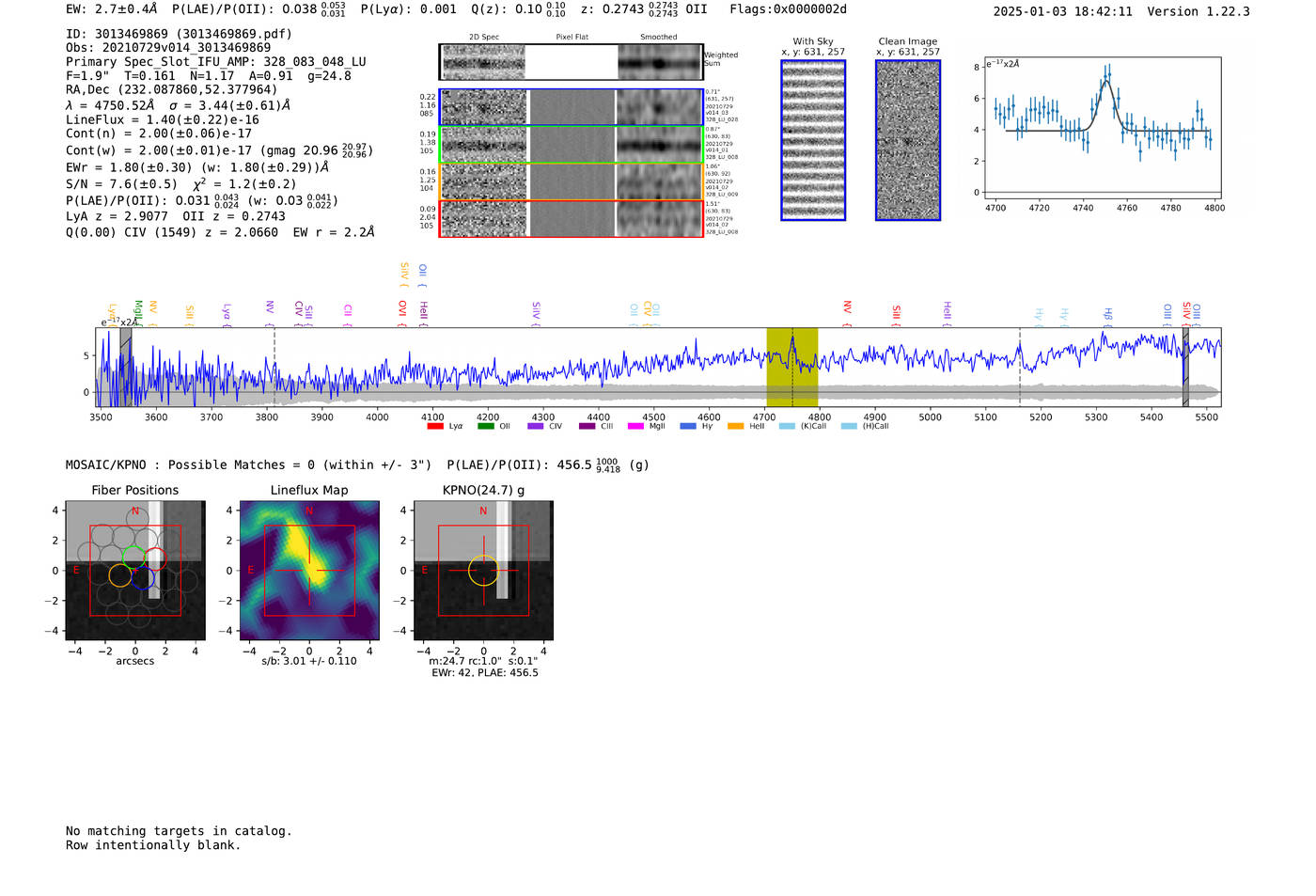Open the Lineflux Map image
This screenshot has height=896, width=1316.
309,571
